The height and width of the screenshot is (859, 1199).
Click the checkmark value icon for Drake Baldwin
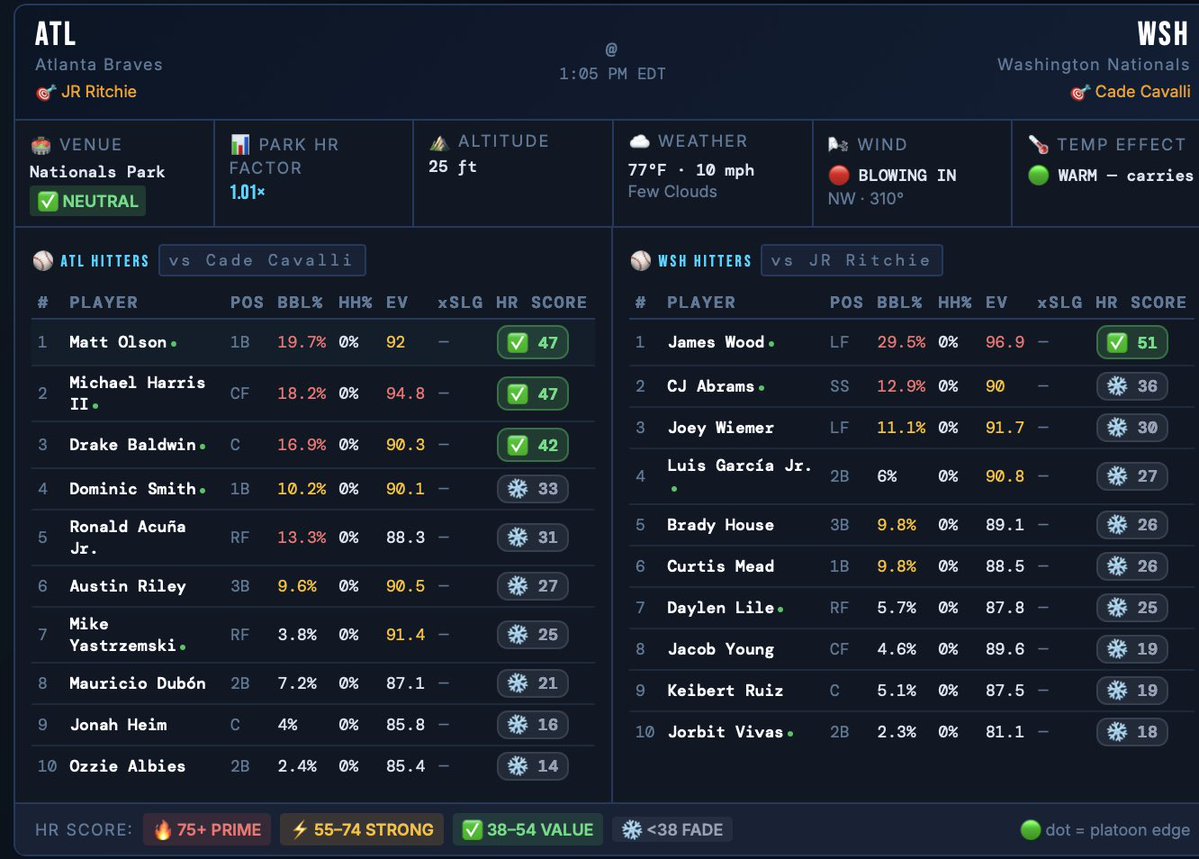point(518,445)
